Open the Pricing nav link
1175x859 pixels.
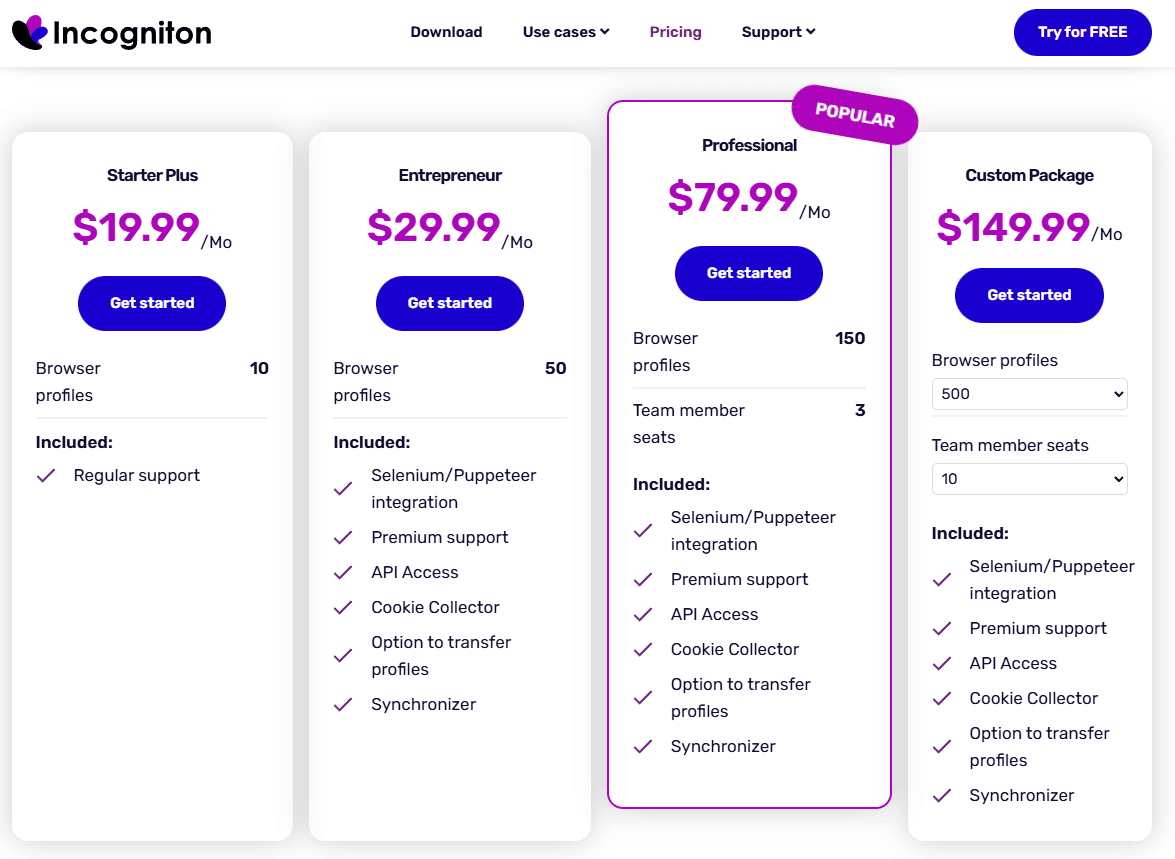pyautogui.click(x=675, y=32)
